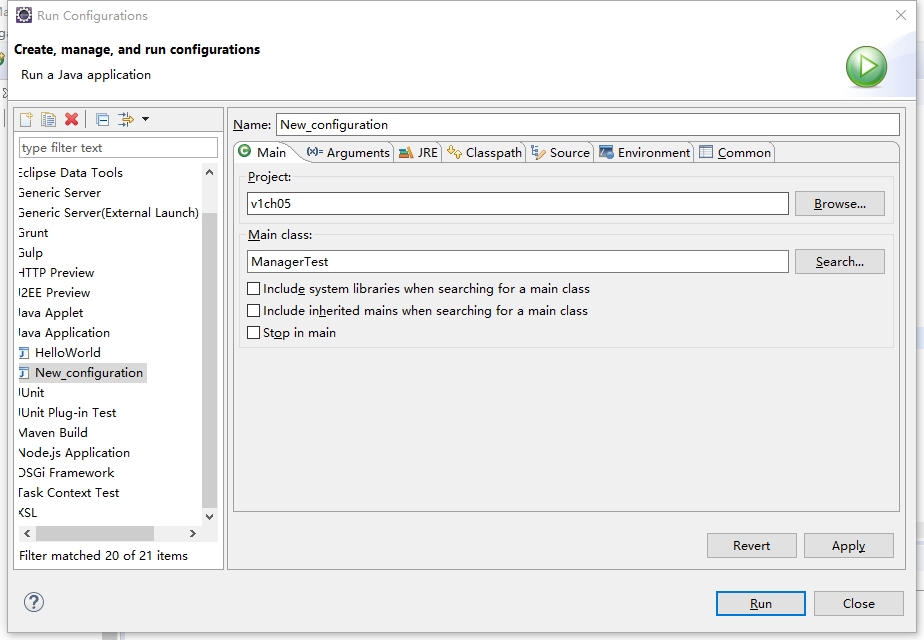The image size is (924, 640).
Task: Click the Revert button
Action: pos(751,546)
